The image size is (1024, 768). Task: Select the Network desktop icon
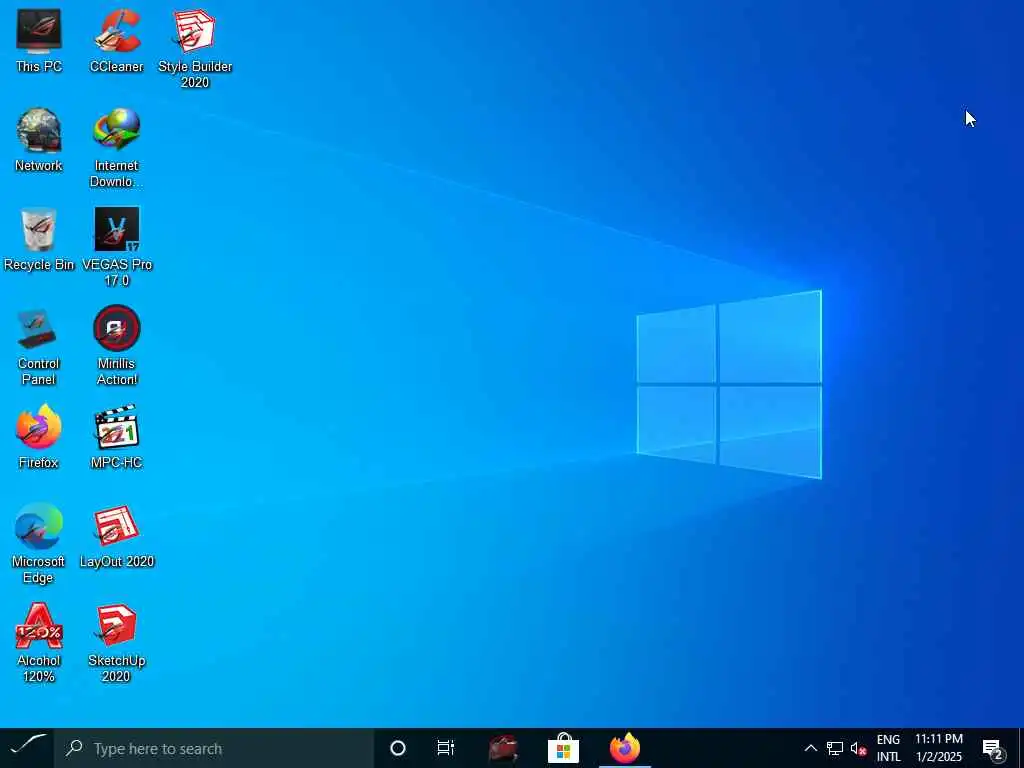point(39,140)
